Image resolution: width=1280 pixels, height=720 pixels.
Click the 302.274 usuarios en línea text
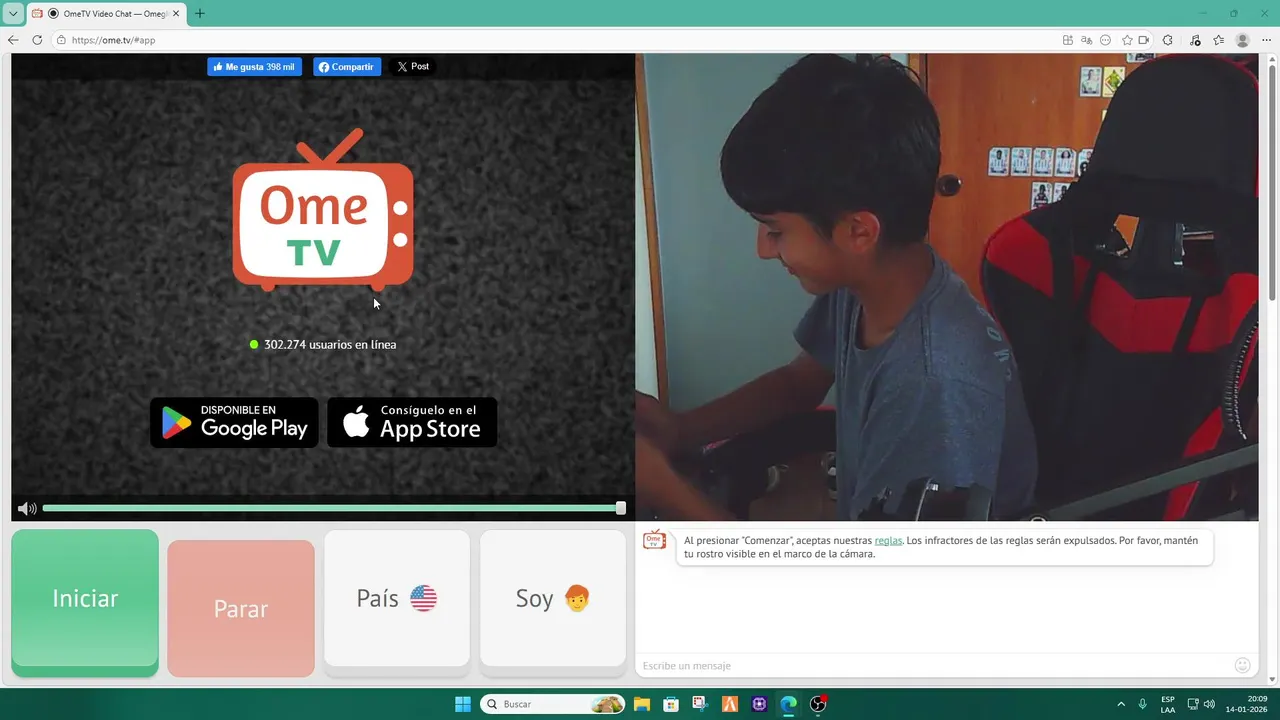tap(330, 344)
